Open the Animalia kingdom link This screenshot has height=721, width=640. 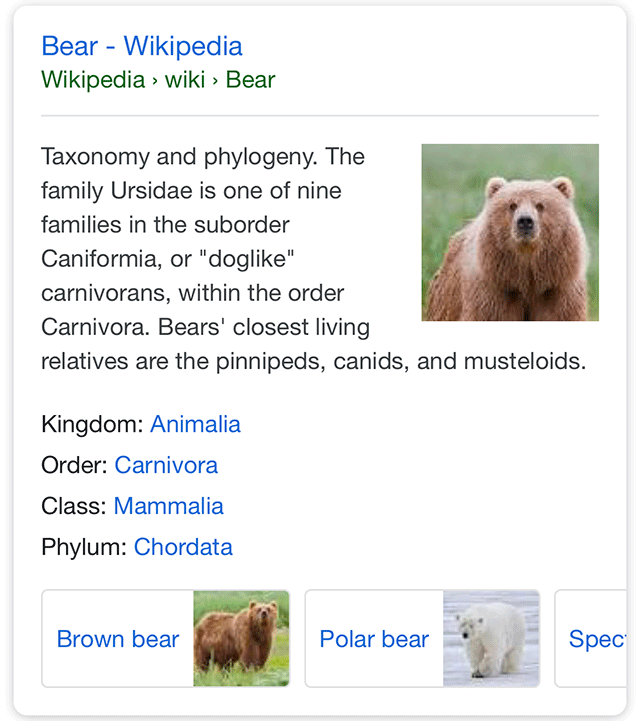(x=195, y=424)
